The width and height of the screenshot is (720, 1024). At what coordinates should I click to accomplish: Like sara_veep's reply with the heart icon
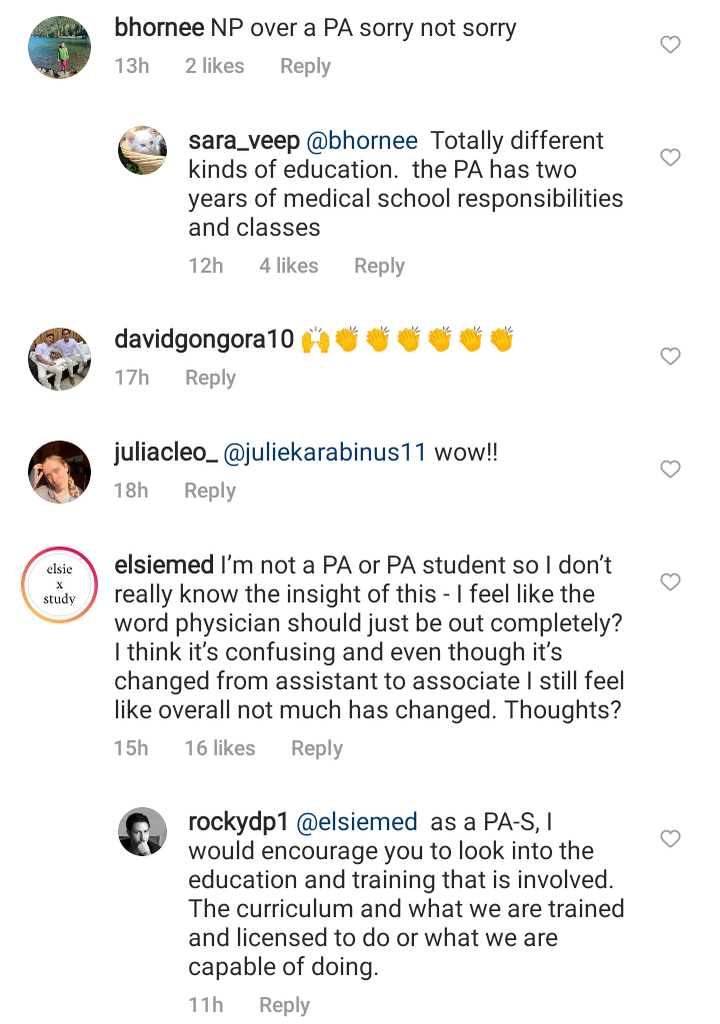pos(671,157)
